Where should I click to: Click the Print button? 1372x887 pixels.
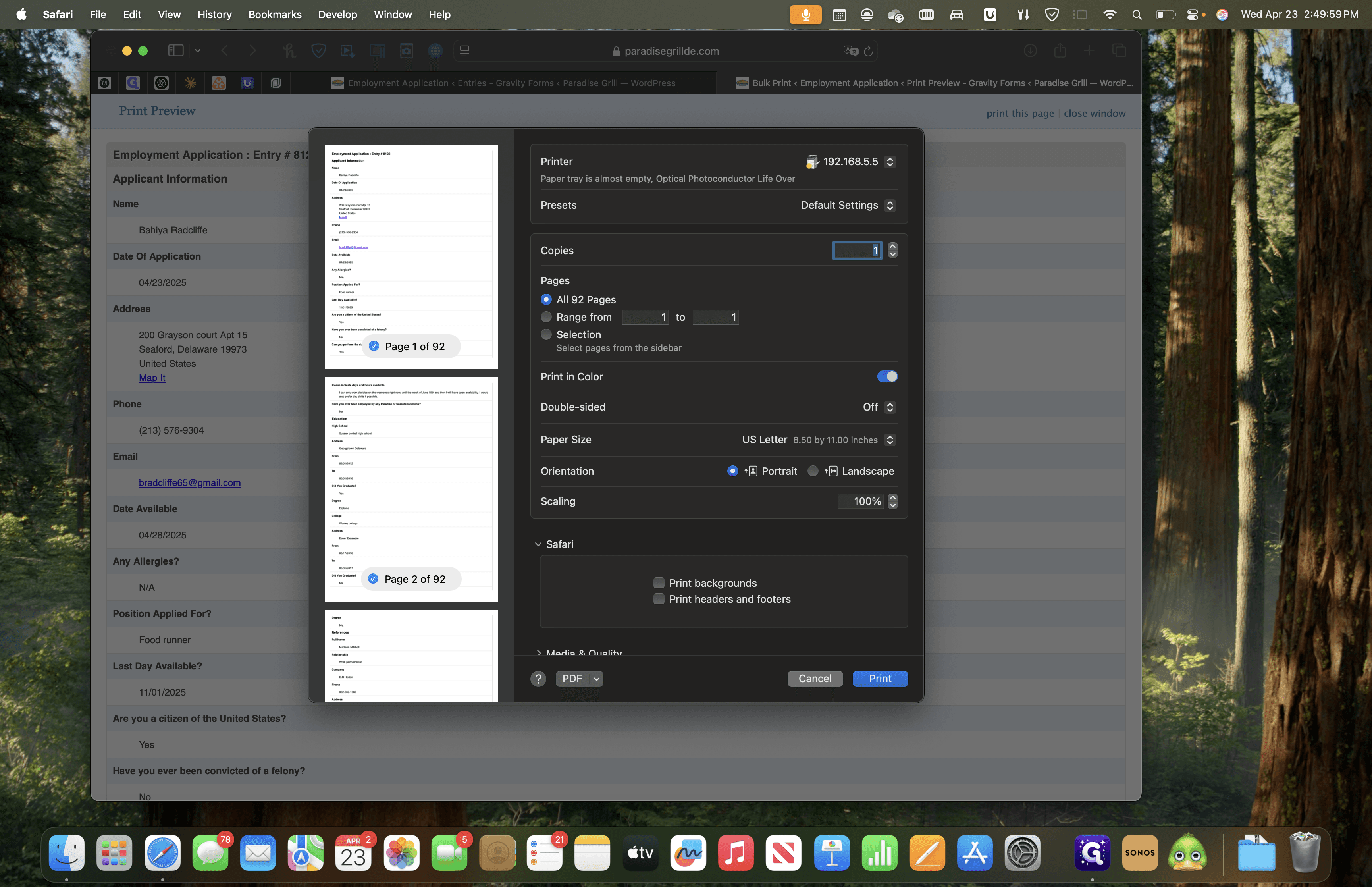[x=880, y=679]
